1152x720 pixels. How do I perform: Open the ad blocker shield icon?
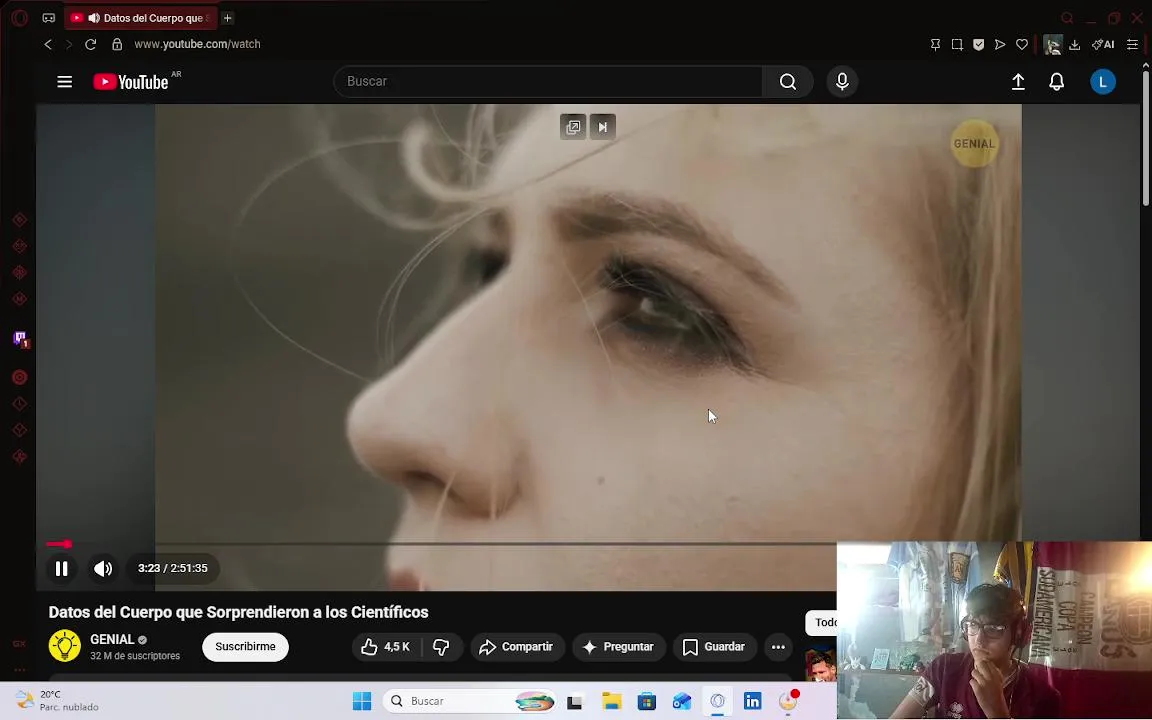click(979, 45)
